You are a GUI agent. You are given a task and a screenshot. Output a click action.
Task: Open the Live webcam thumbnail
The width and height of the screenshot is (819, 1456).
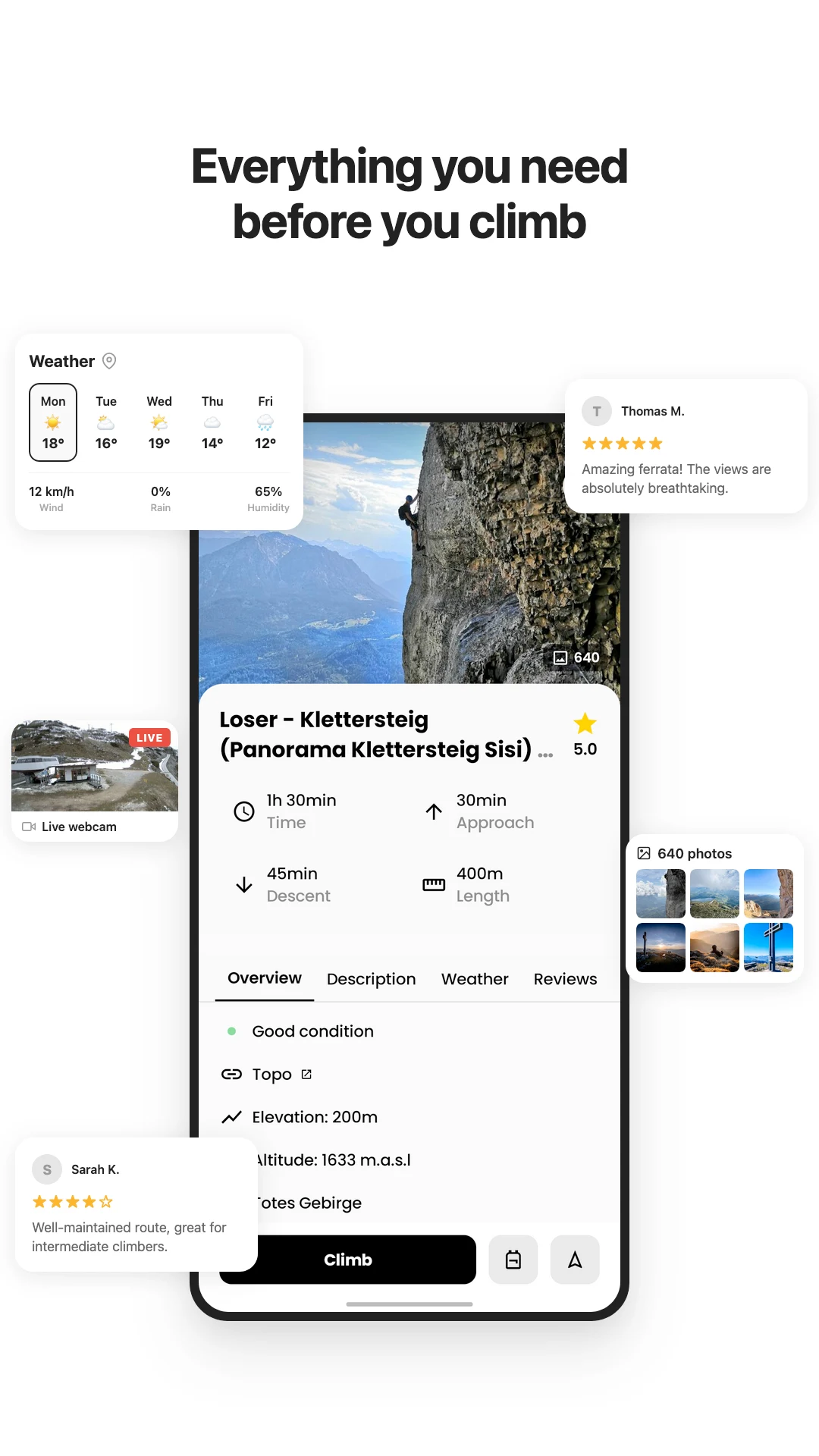pyautogui.click(x=95, y=766)
